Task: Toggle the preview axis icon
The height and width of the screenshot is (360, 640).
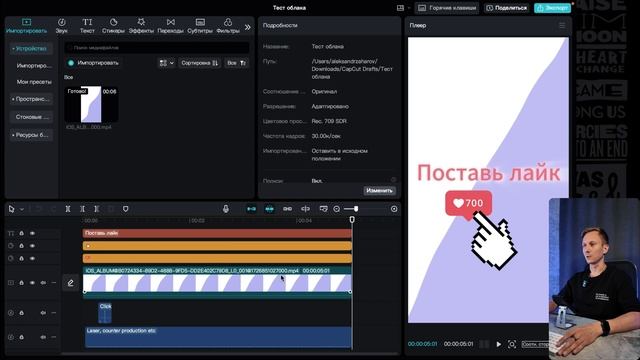Action: 305,209
